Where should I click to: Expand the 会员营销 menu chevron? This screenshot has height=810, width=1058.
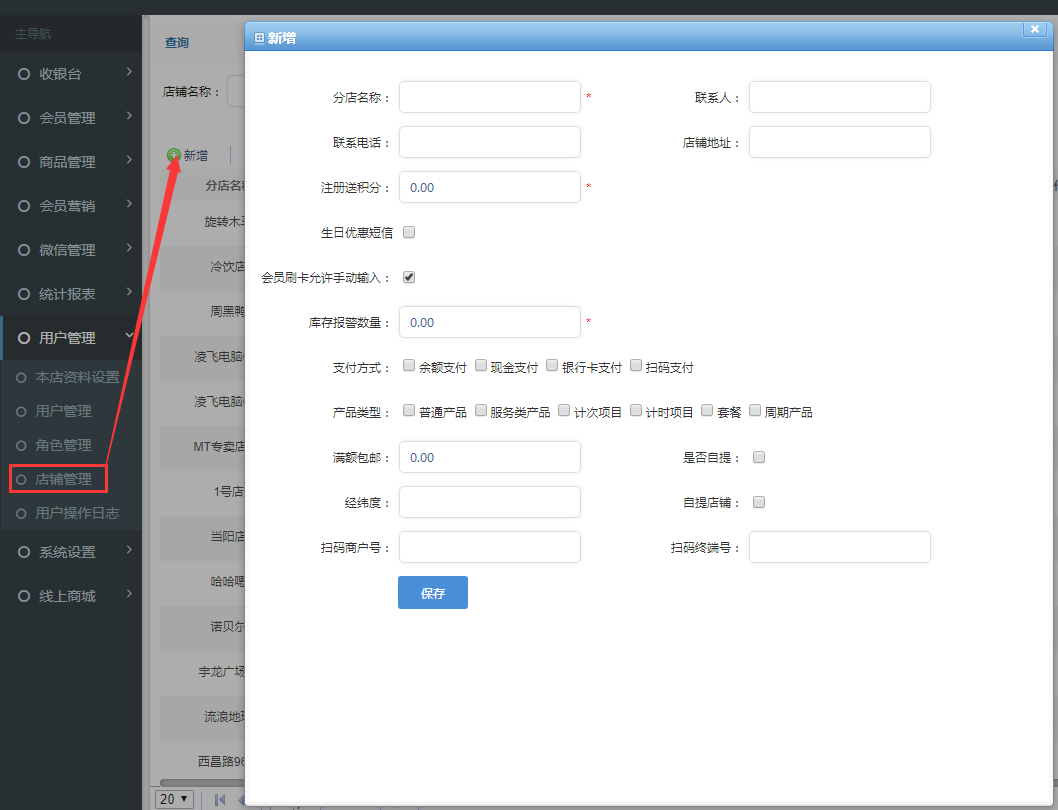click(129, 203)
